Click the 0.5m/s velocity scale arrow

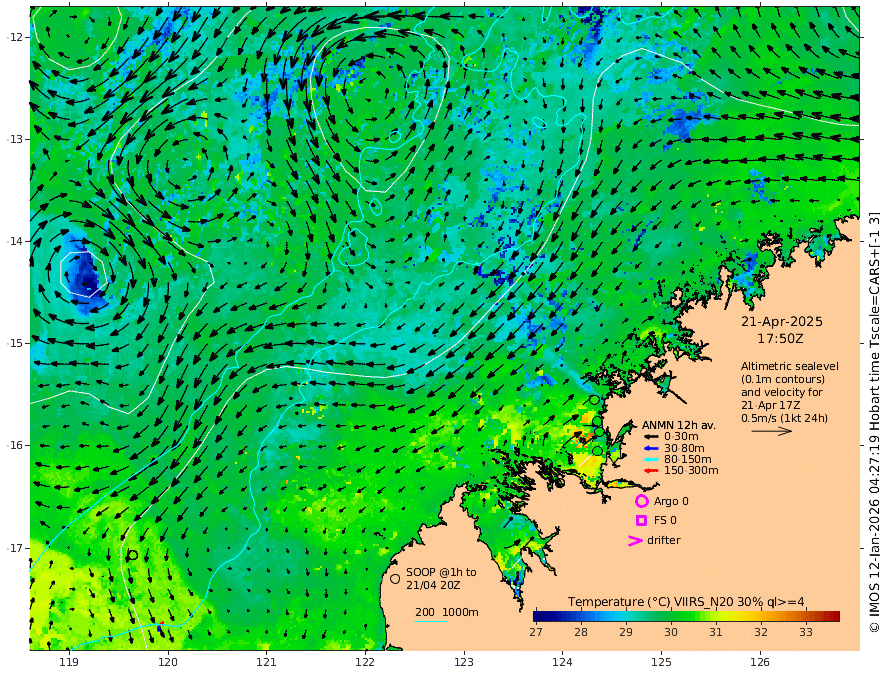pyautogui.click(x=772, y=431)
